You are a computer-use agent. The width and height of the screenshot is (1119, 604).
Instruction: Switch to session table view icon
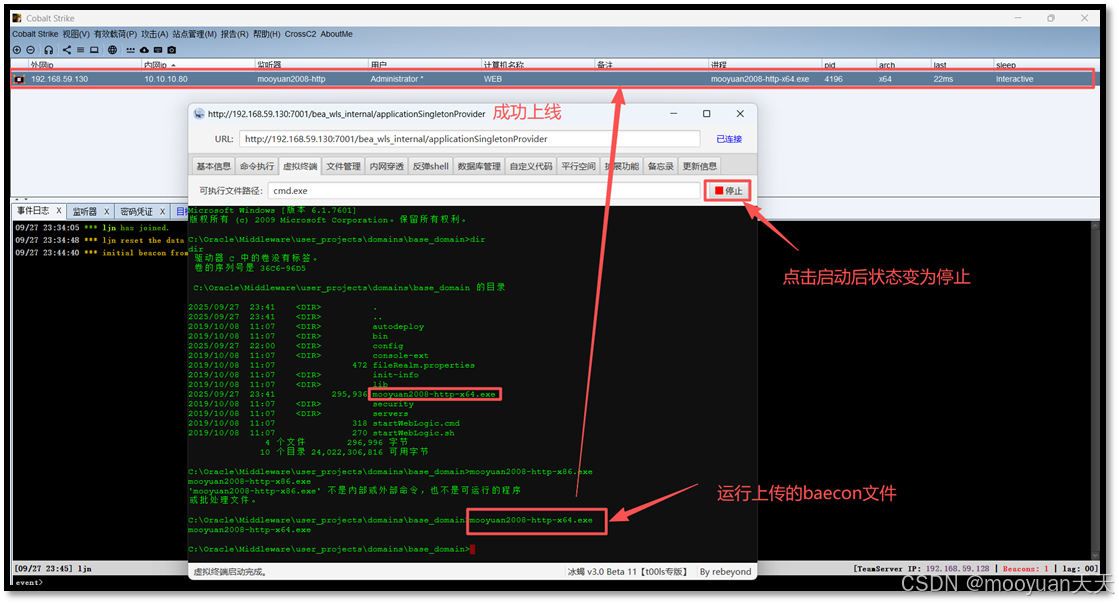pyautogui.click(x=81, y=50)
